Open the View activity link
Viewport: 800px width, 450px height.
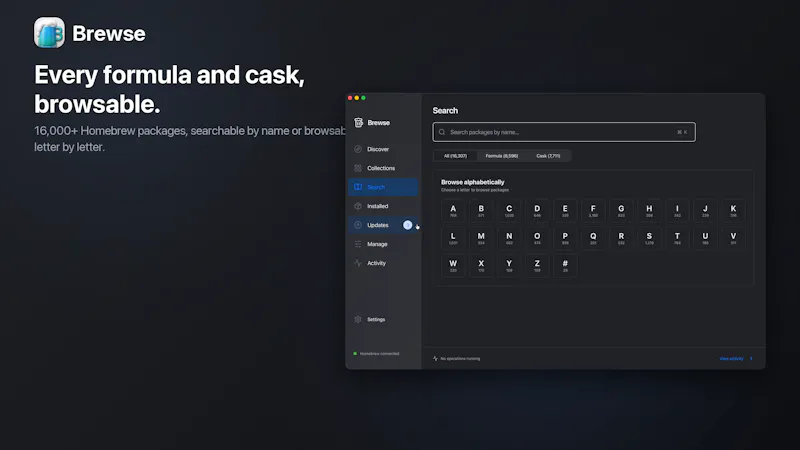point(731,359)
